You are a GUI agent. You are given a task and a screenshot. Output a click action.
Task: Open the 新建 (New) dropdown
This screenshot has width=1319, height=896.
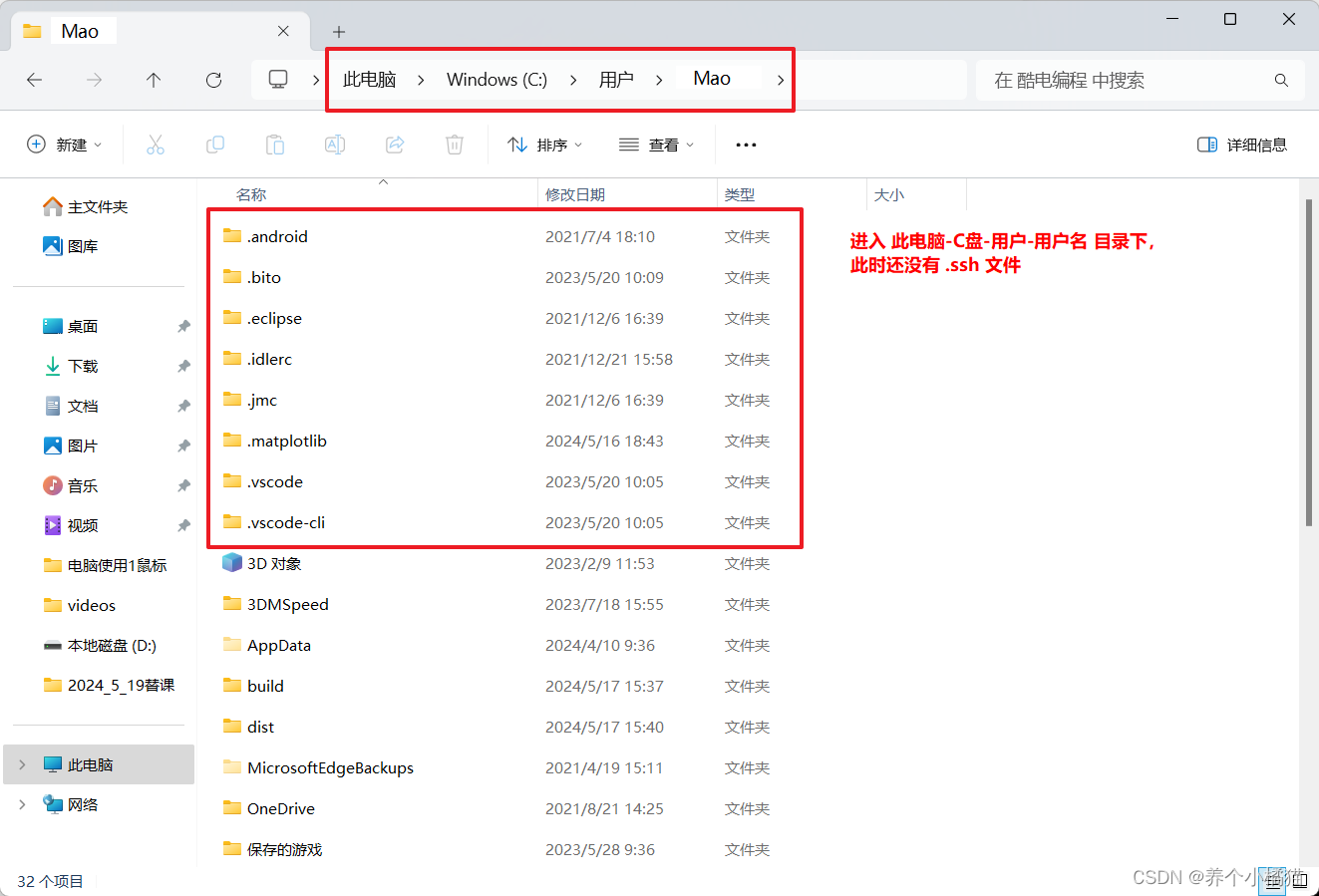(65, 145)
